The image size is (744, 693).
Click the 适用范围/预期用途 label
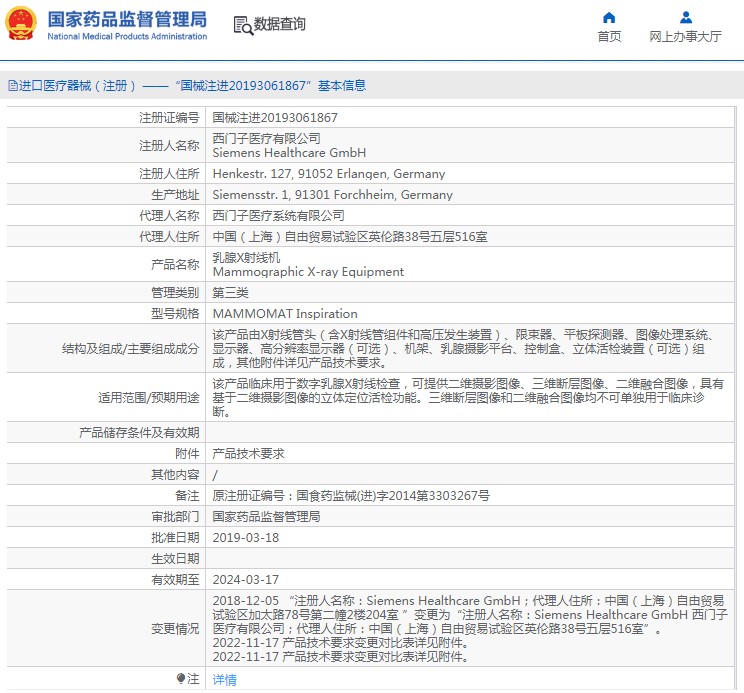click(149, 398)
